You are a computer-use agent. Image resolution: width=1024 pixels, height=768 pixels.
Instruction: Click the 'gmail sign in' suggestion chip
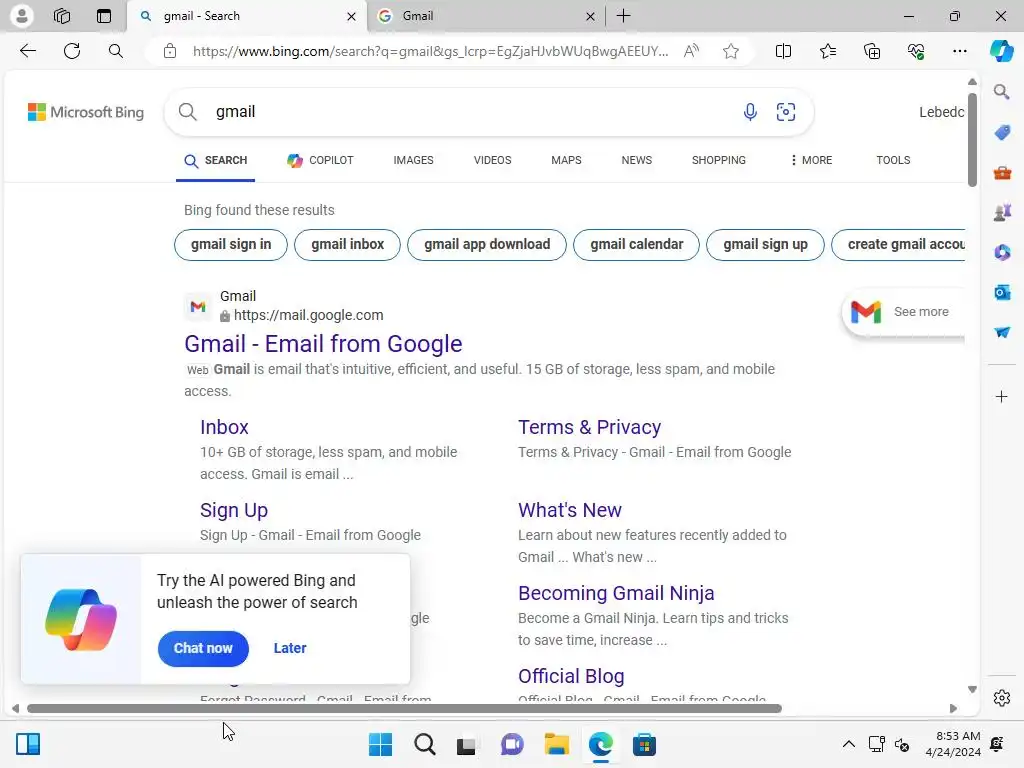click(x=231, y=245)
